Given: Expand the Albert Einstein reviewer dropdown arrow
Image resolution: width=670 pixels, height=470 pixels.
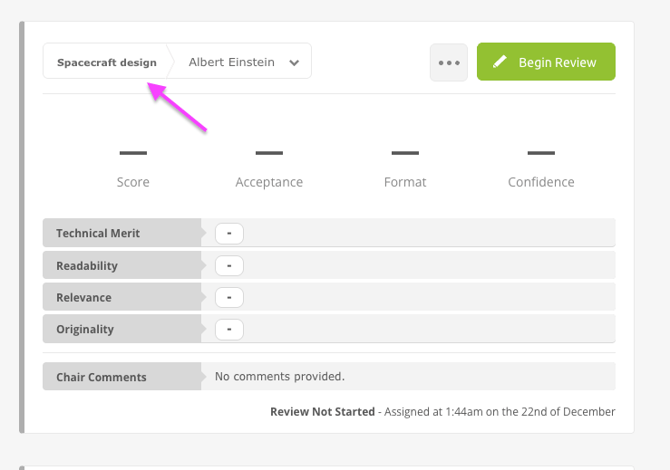Looking at the screenshot, I should (294, 62).
